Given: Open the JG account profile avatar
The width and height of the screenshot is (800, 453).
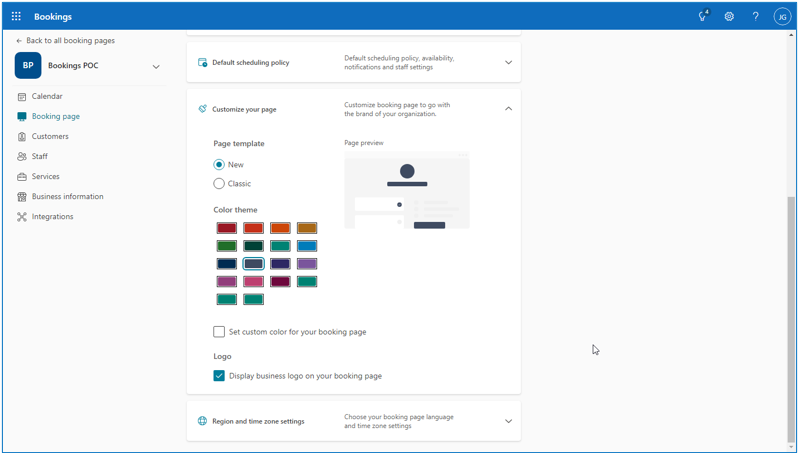Looking at the screenshot, I should coord(782,17).
